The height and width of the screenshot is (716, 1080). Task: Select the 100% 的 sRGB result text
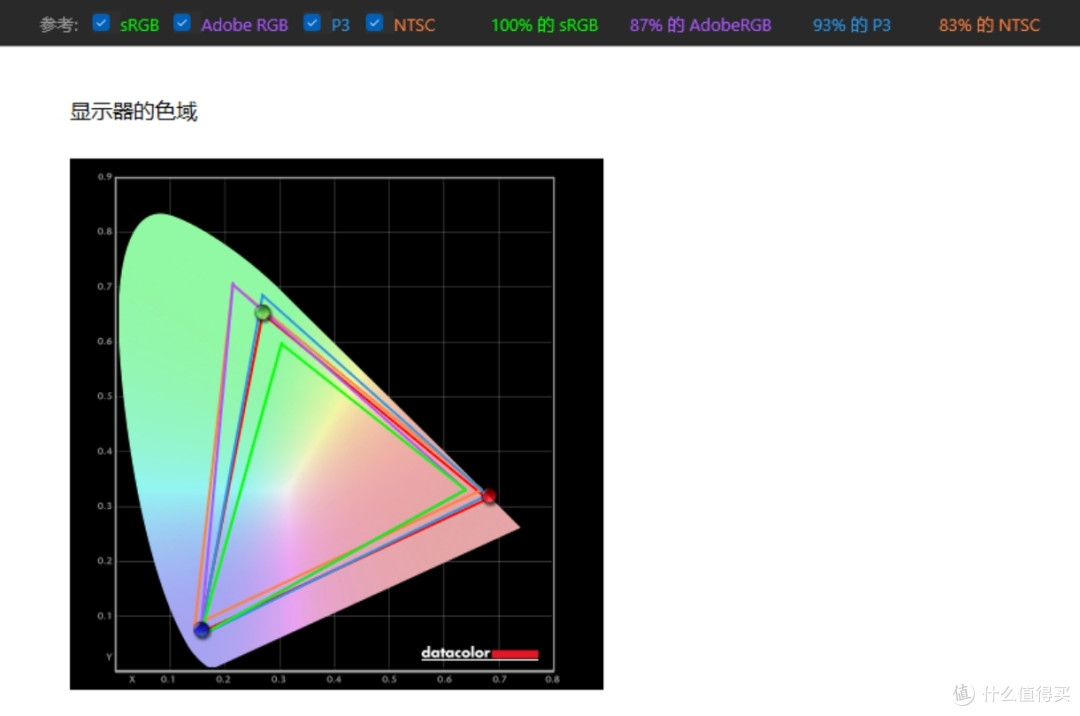click(x=544, y=25)
